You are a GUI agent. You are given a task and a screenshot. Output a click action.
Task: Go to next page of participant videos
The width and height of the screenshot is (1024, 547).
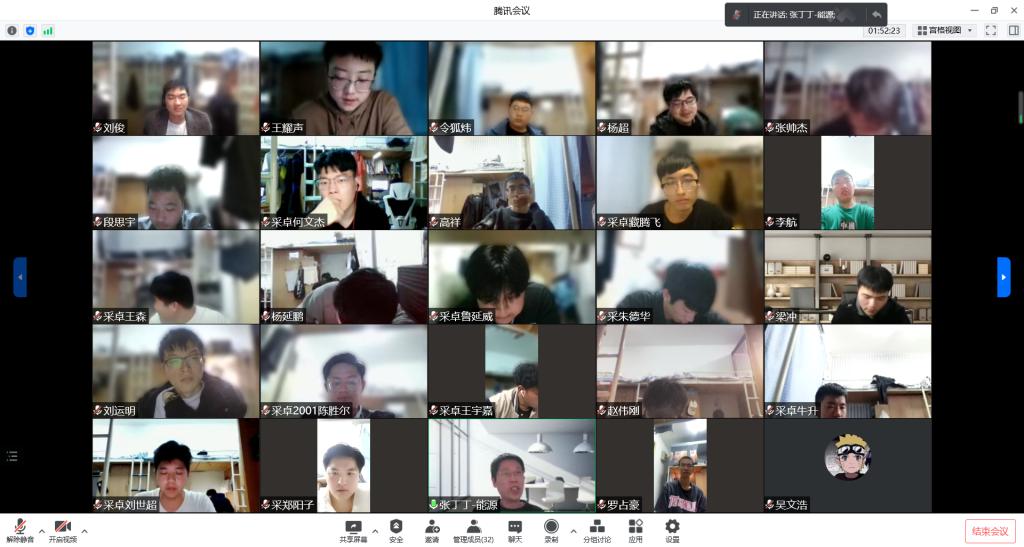pos(1003,277)
